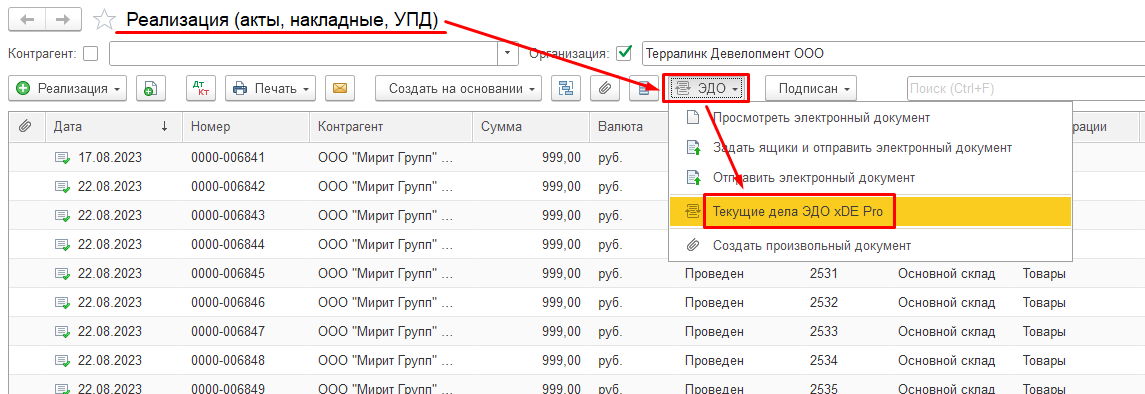Viewport: 1145px width, 394px height.
Task: Click document status icon for row 0000-006844
Action: click(62, 244)
